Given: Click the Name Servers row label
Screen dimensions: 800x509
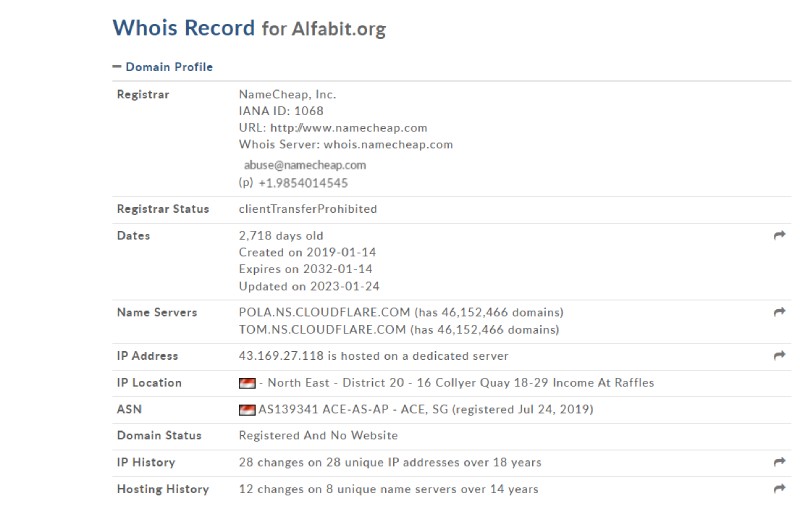Looking at the screenshot, I should [157, 312].
